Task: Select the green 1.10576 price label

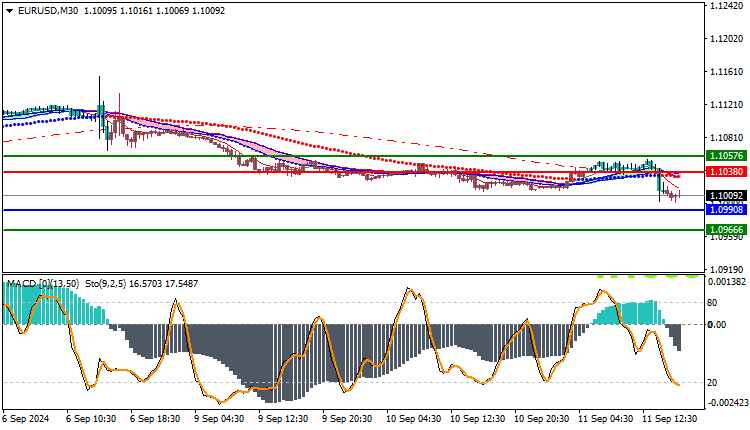Action: [x=726, y=155]
